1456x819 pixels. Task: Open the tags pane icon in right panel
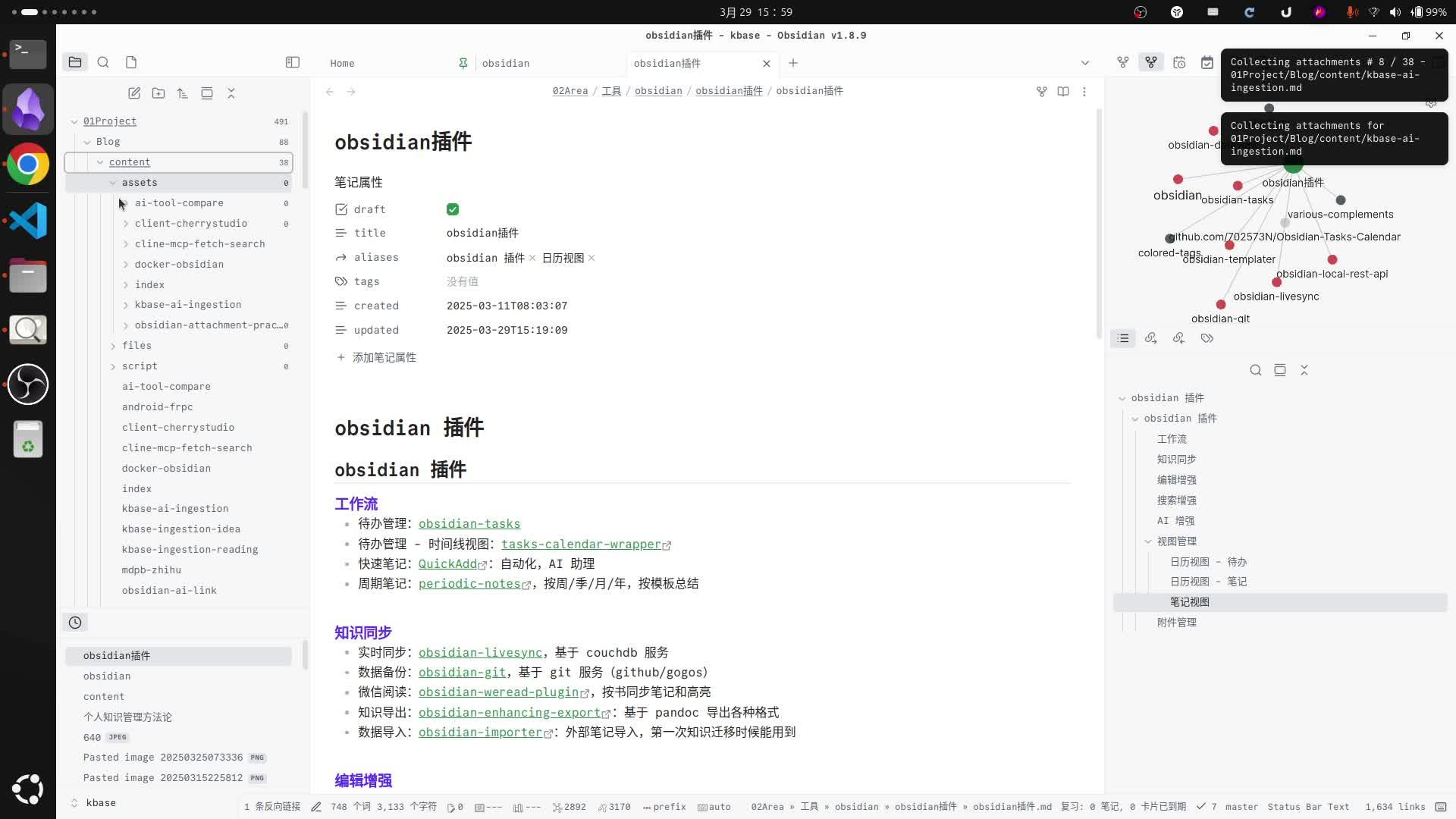click(x=1207, y=338)
